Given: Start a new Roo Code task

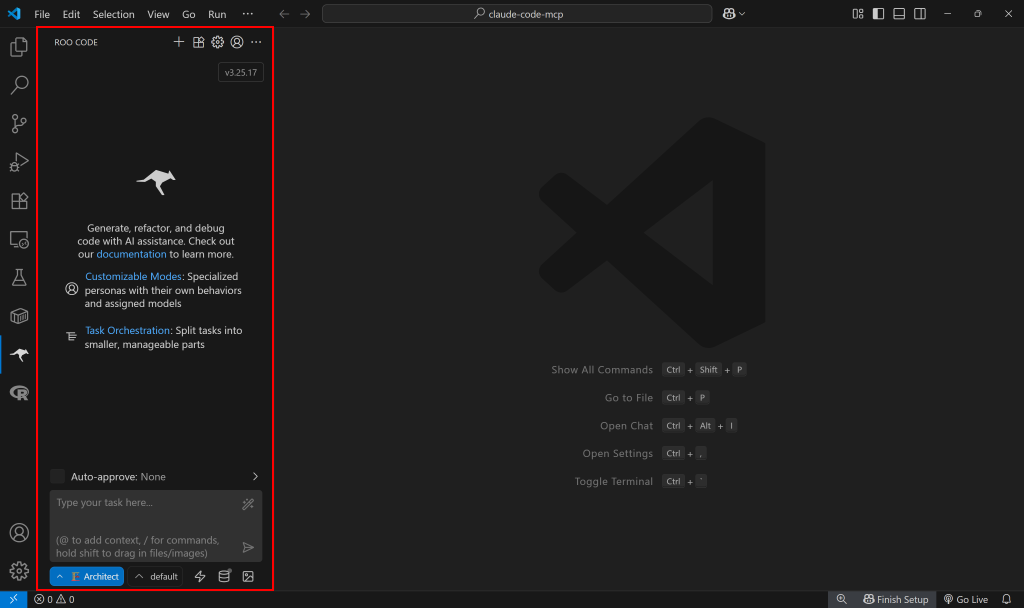Looking at the screenshot, I should coord(178,42).
